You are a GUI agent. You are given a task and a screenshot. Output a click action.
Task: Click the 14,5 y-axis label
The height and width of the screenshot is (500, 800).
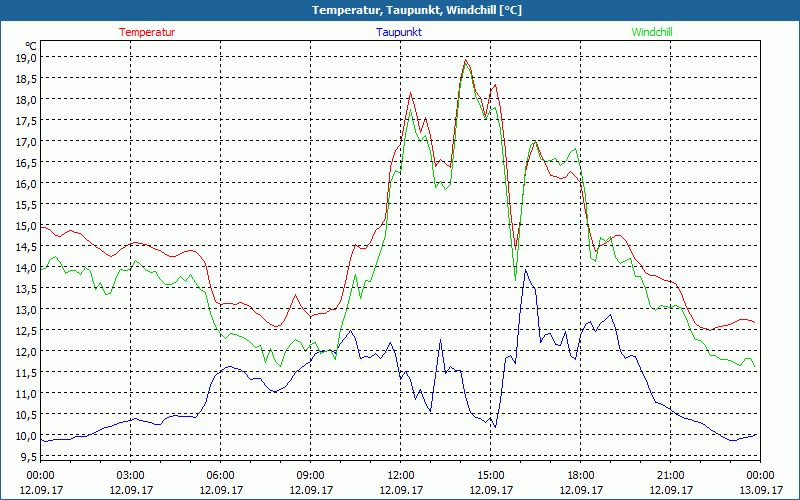point(26,246)
